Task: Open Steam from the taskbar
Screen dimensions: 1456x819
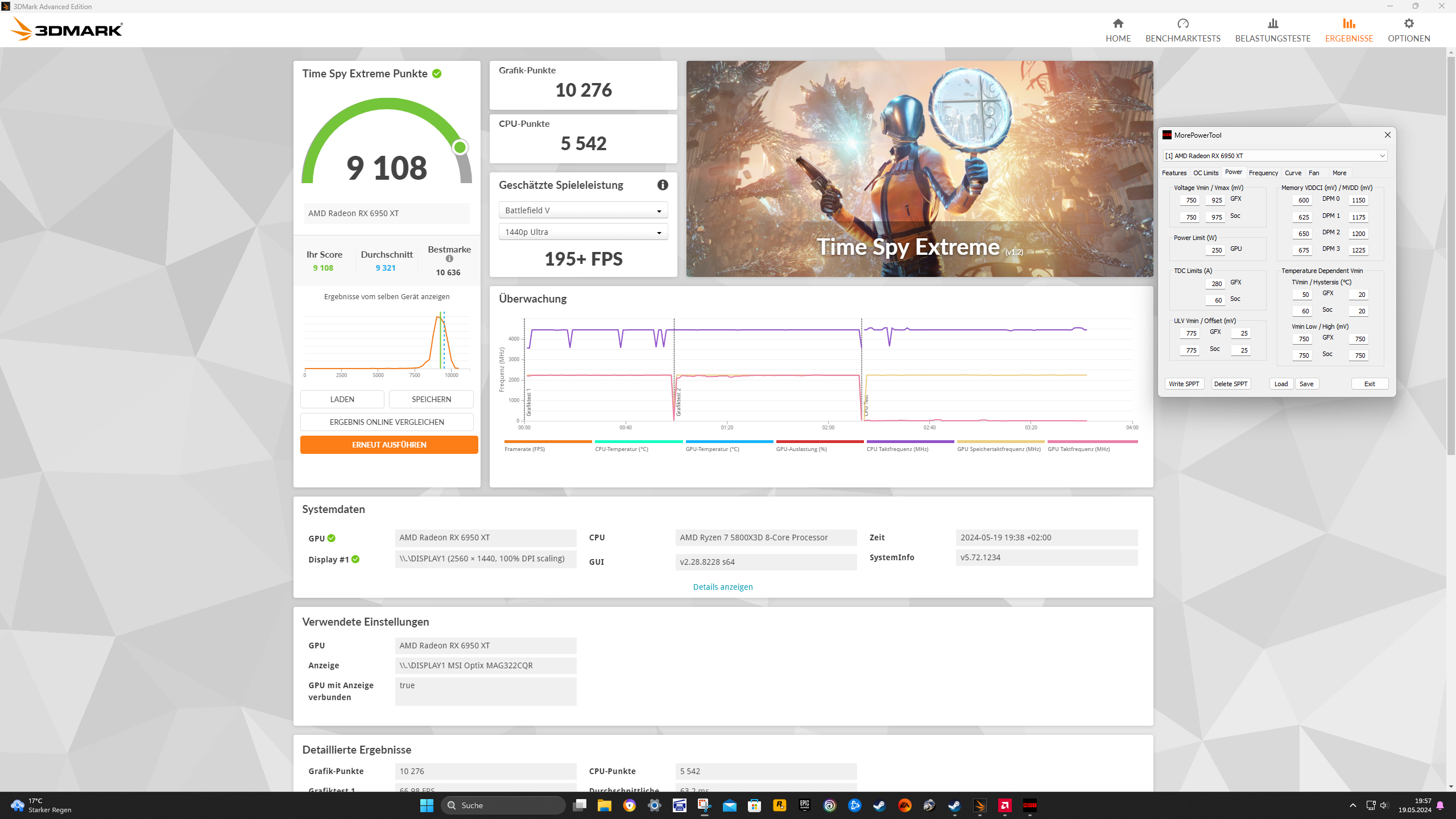Action: click(879, 805)
